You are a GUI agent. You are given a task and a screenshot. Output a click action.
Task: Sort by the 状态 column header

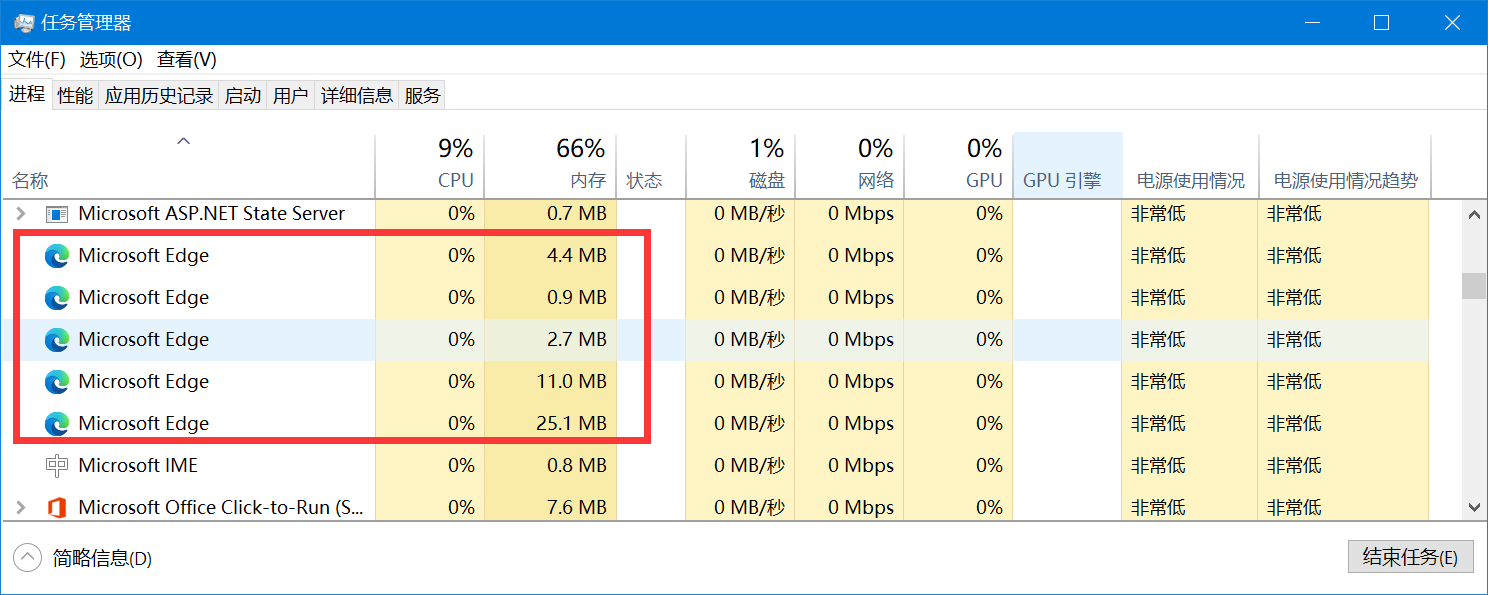point(651,166)
